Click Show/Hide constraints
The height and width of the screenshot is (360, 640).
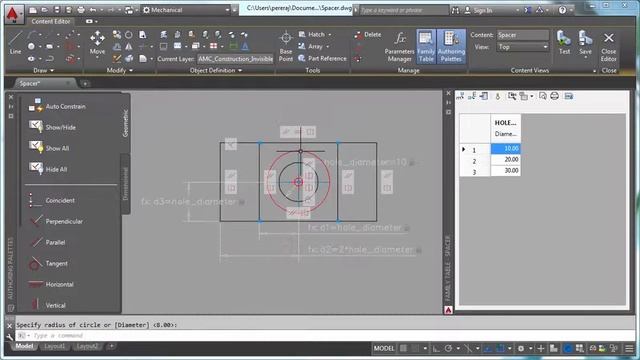pyautogui.click(x=52, y=127)
